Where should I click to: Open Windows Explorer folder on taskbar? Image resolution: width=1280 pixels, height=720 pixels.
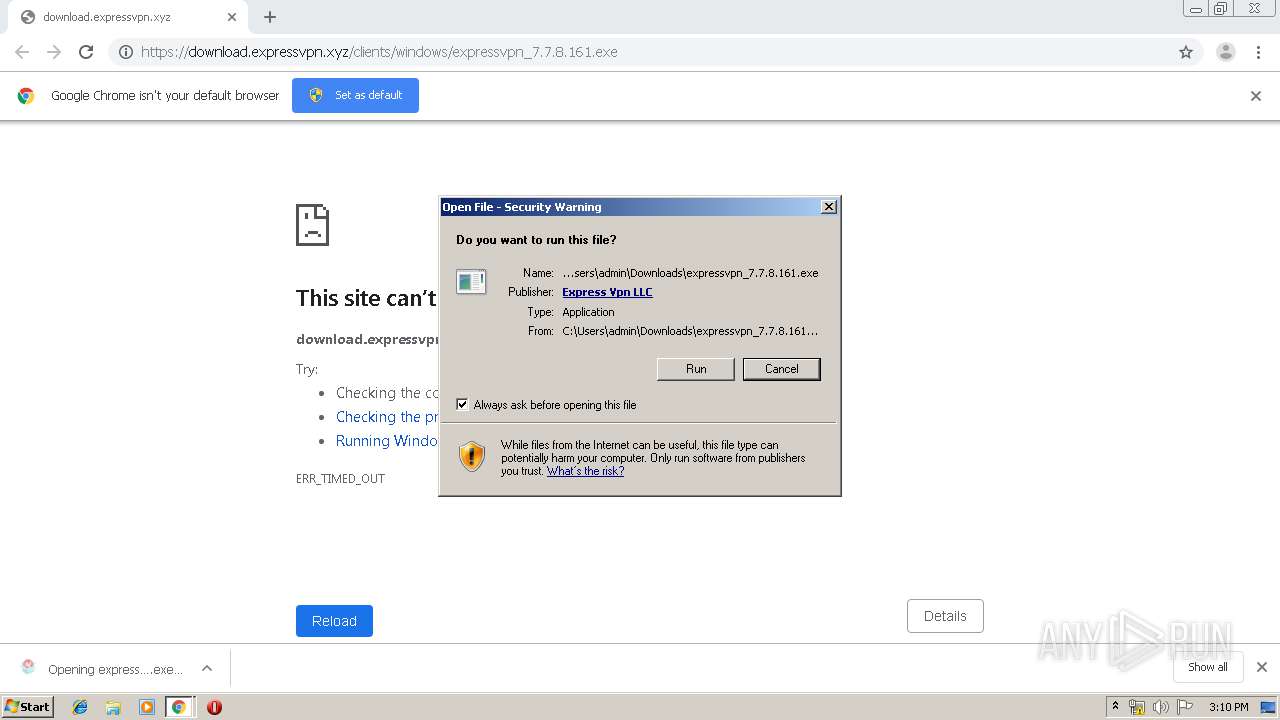[x=113, y=707]
